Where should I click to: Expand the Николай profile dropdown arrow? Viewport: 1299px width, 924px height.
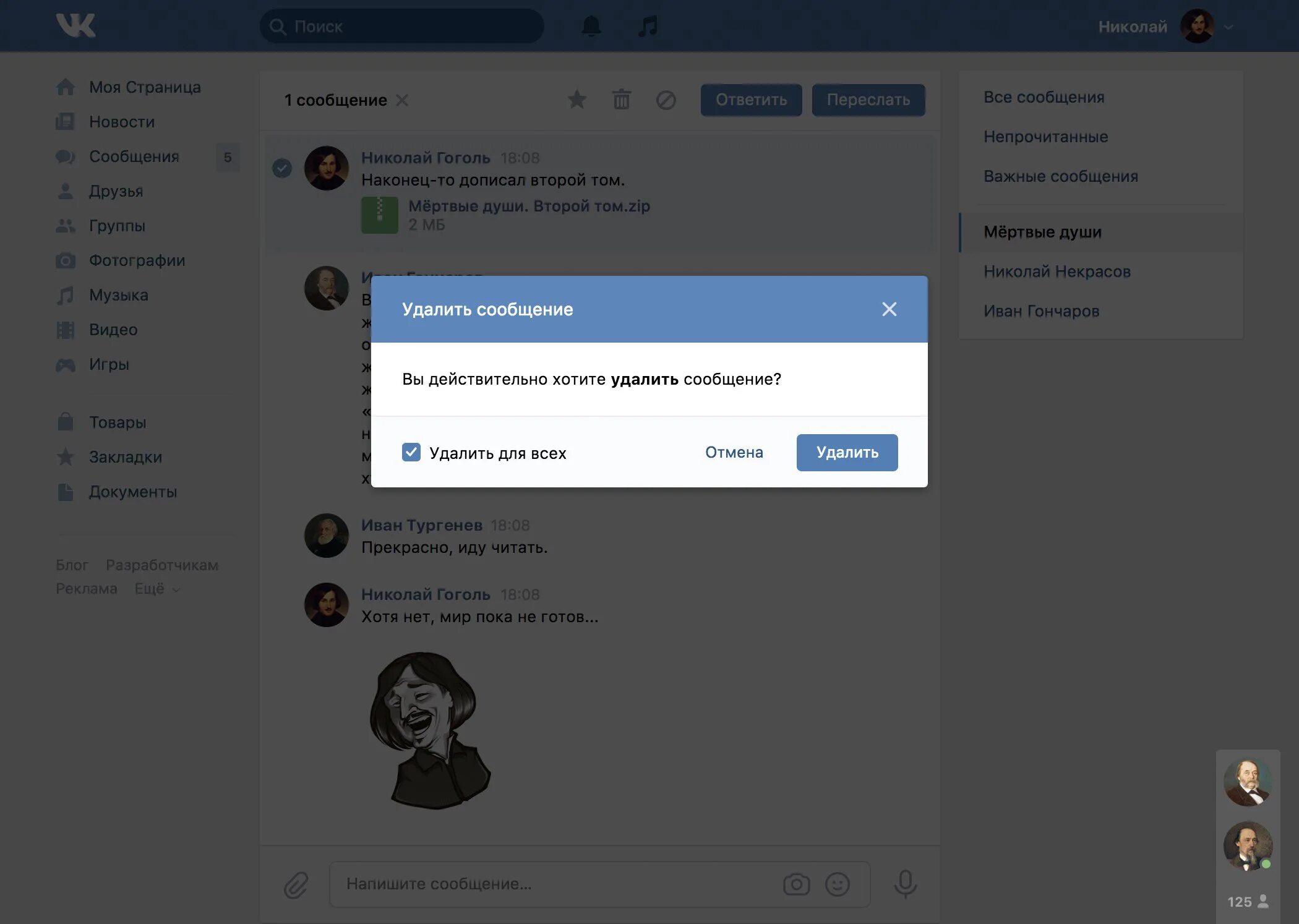pos(1228,27)
